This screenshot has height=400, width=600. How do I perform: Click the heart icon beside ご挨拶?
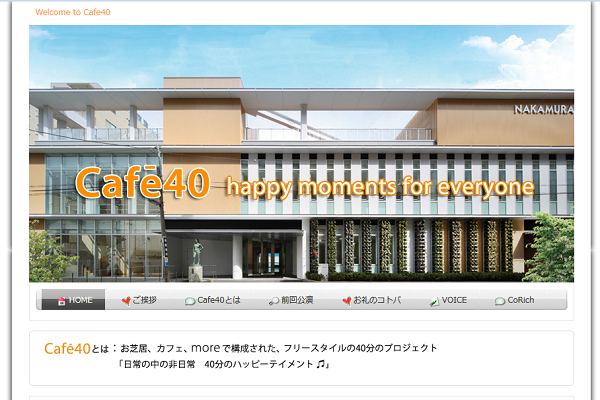point(126,300)
